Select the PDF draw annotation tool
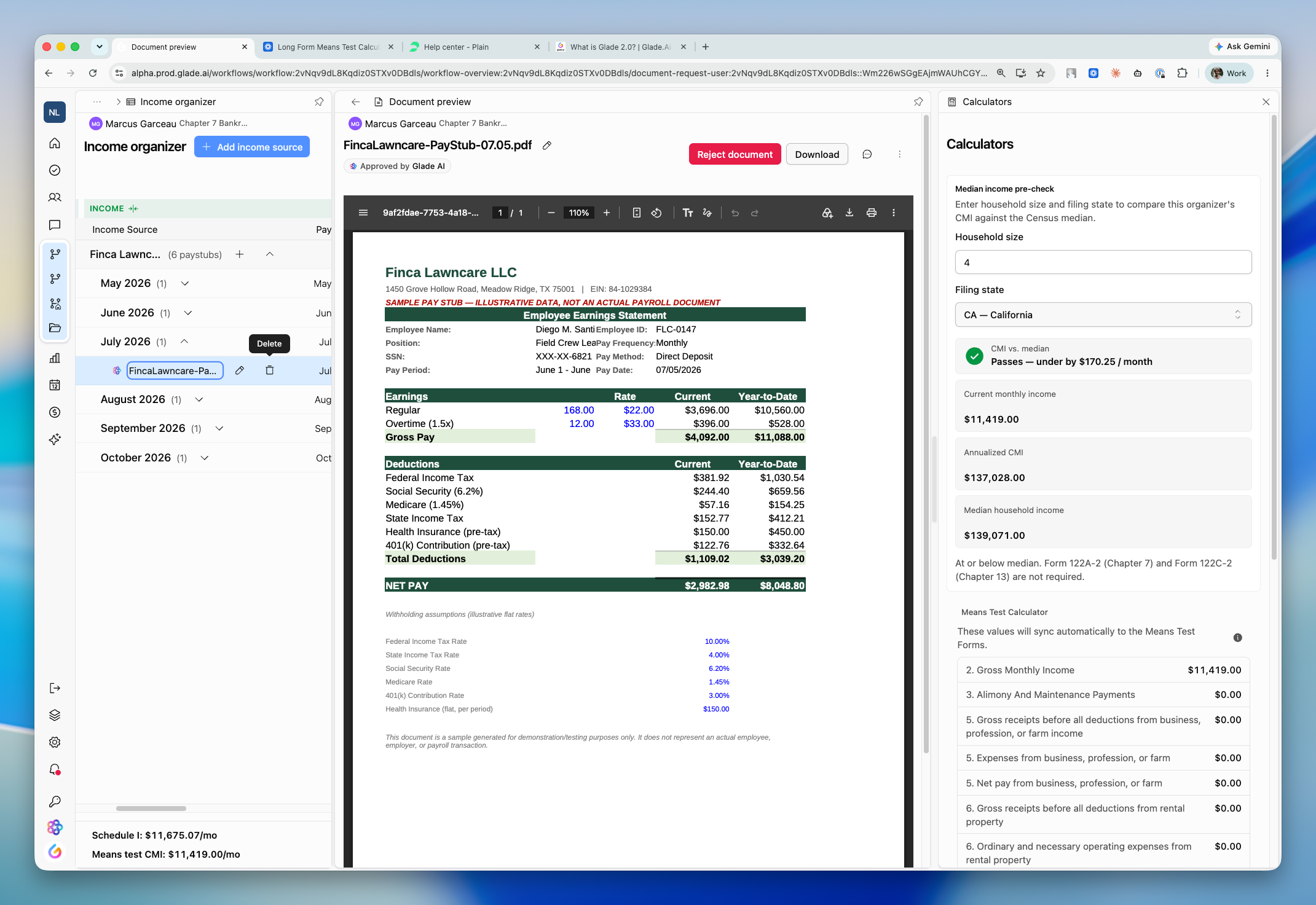Viewport: 1316px width, 905px height. click(707, 213)
